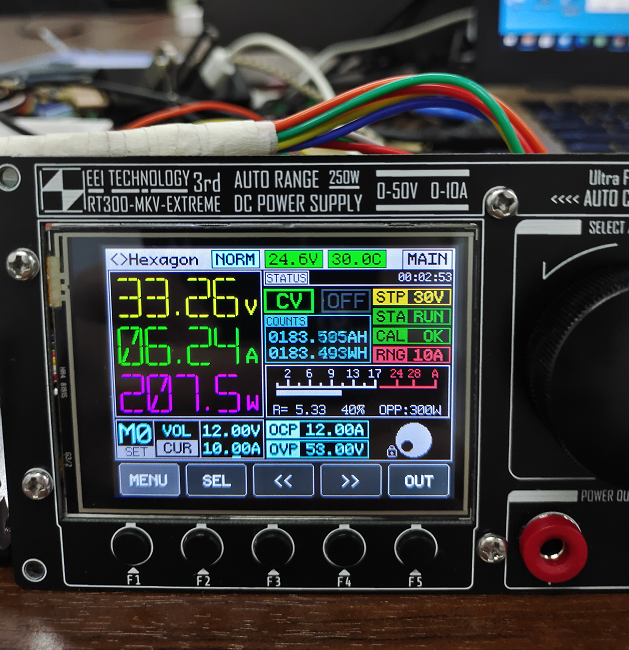Tap the STP 30V status row

[412, 297]
